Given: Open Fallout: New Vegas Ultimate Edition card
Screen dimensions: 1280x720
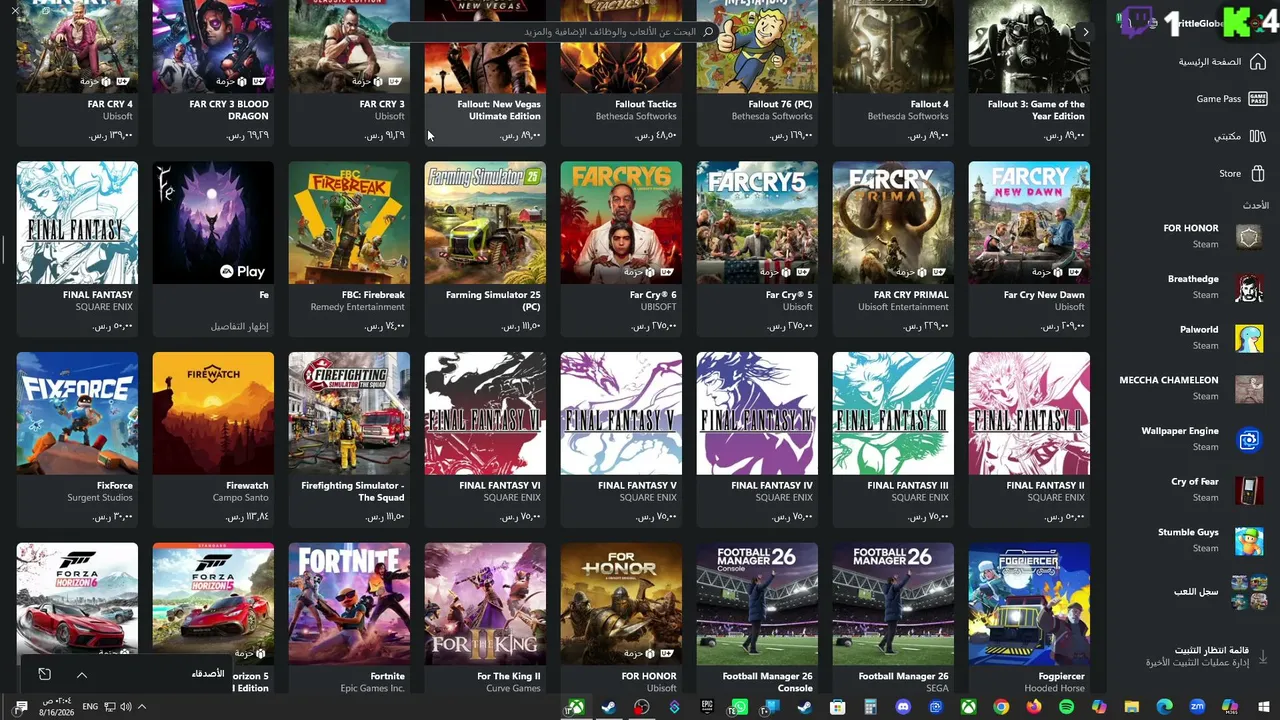Looking at the screenshot, I should 485,72.
